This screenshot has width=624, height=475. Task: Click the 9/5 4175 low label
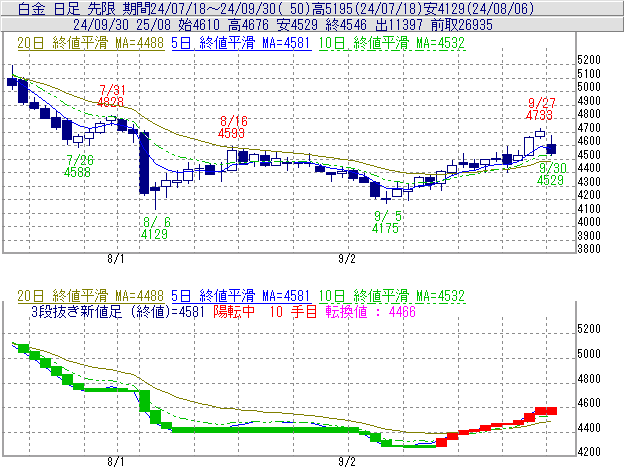pyautogui.click(x=386, y=222)
